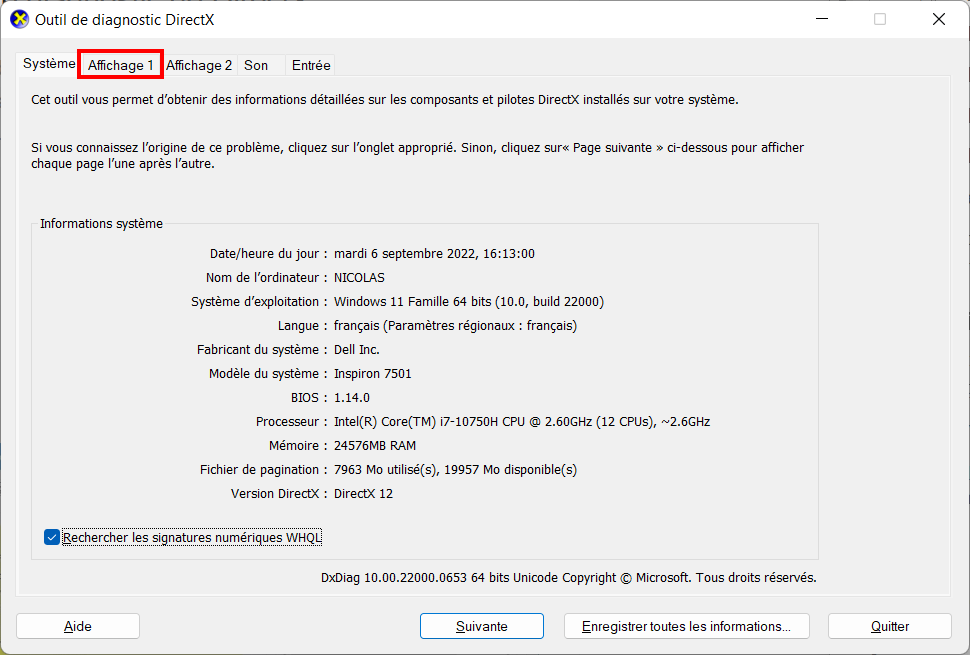Select the date value mardi 6 septembre 2022
The width and height of the screenshot is (970, 655).
coord(434,254)
